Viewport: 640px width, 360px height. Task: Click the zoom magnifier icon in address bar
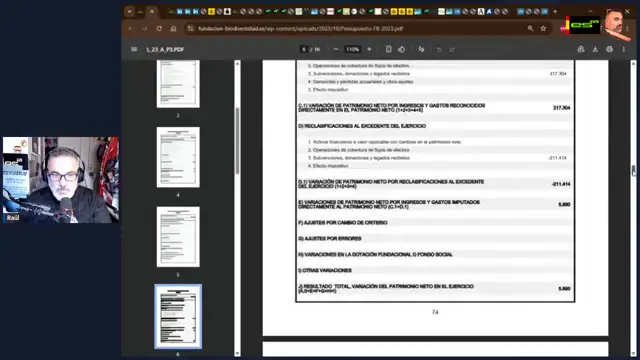click(530, 29)
